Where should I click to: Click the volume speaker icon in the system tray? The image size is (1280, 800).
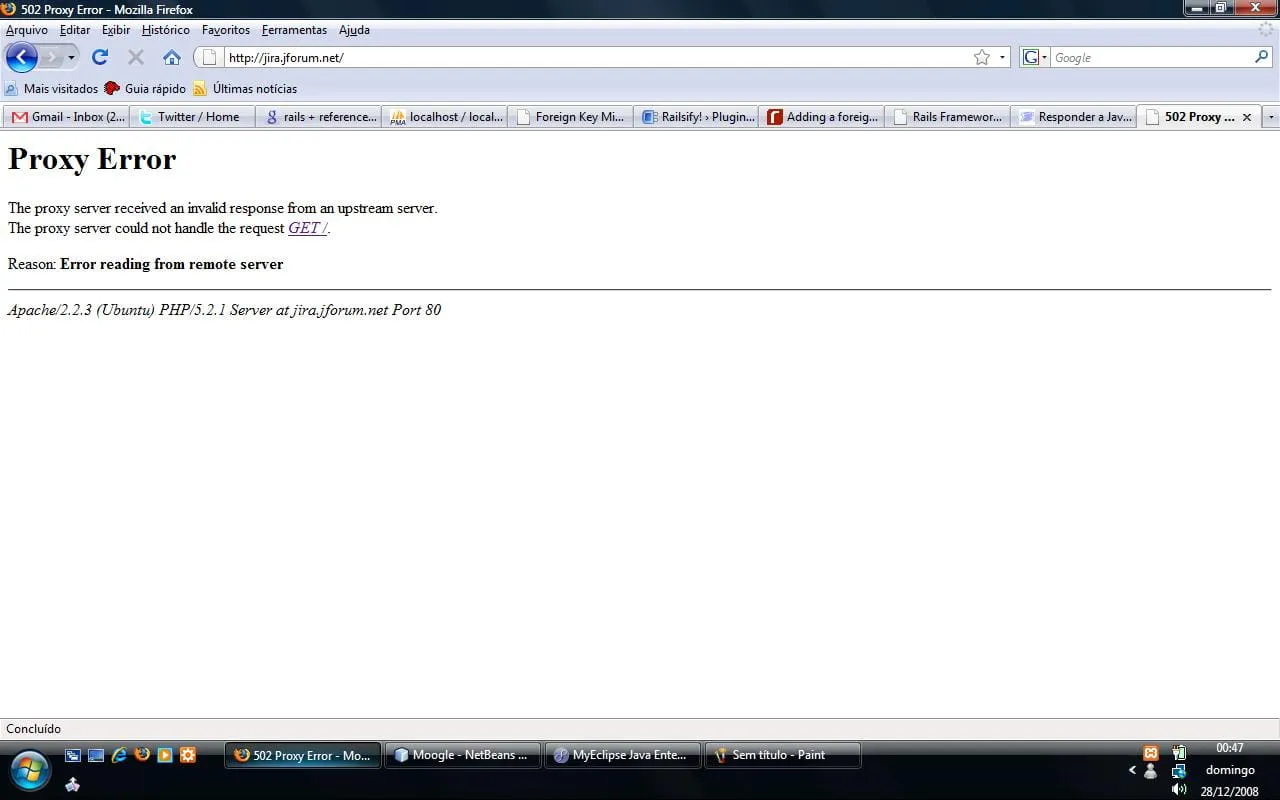[1179, 789]
